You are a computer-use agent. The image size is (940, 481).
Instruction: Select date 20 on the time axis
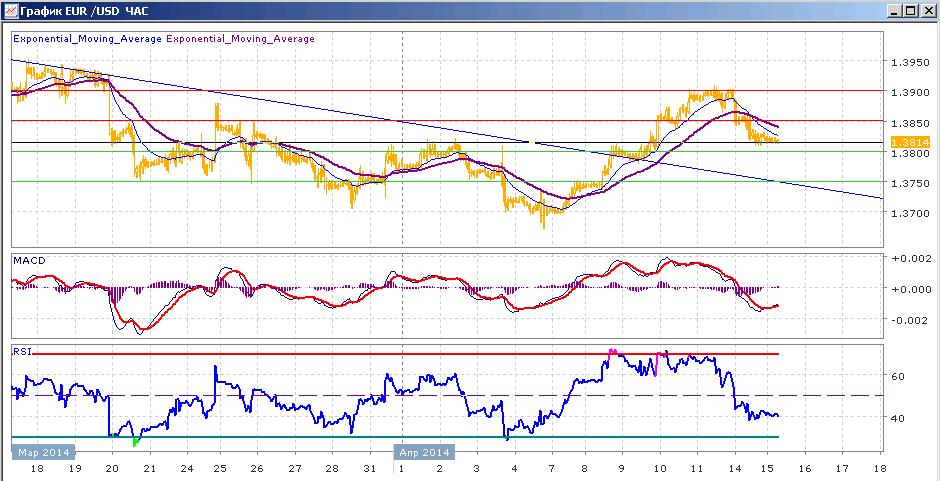113,469
